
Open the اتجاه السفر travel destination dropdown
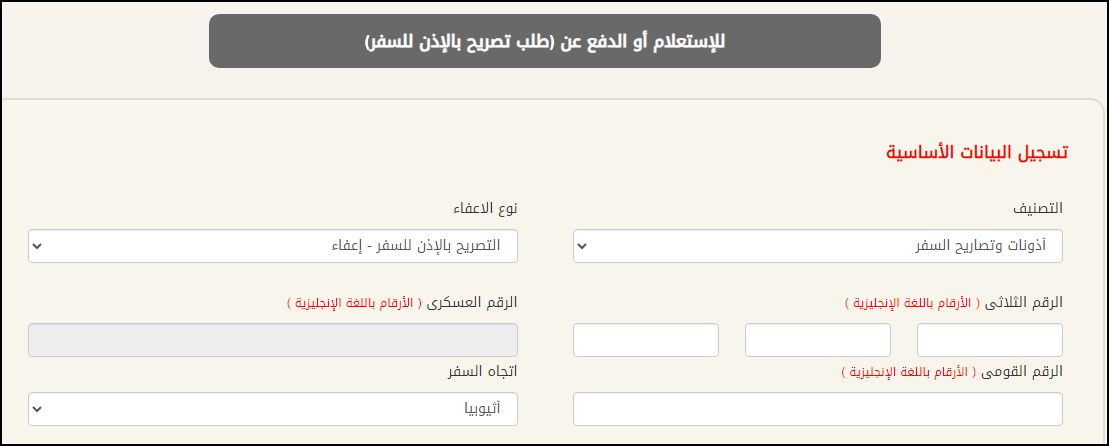coord(273,408)
